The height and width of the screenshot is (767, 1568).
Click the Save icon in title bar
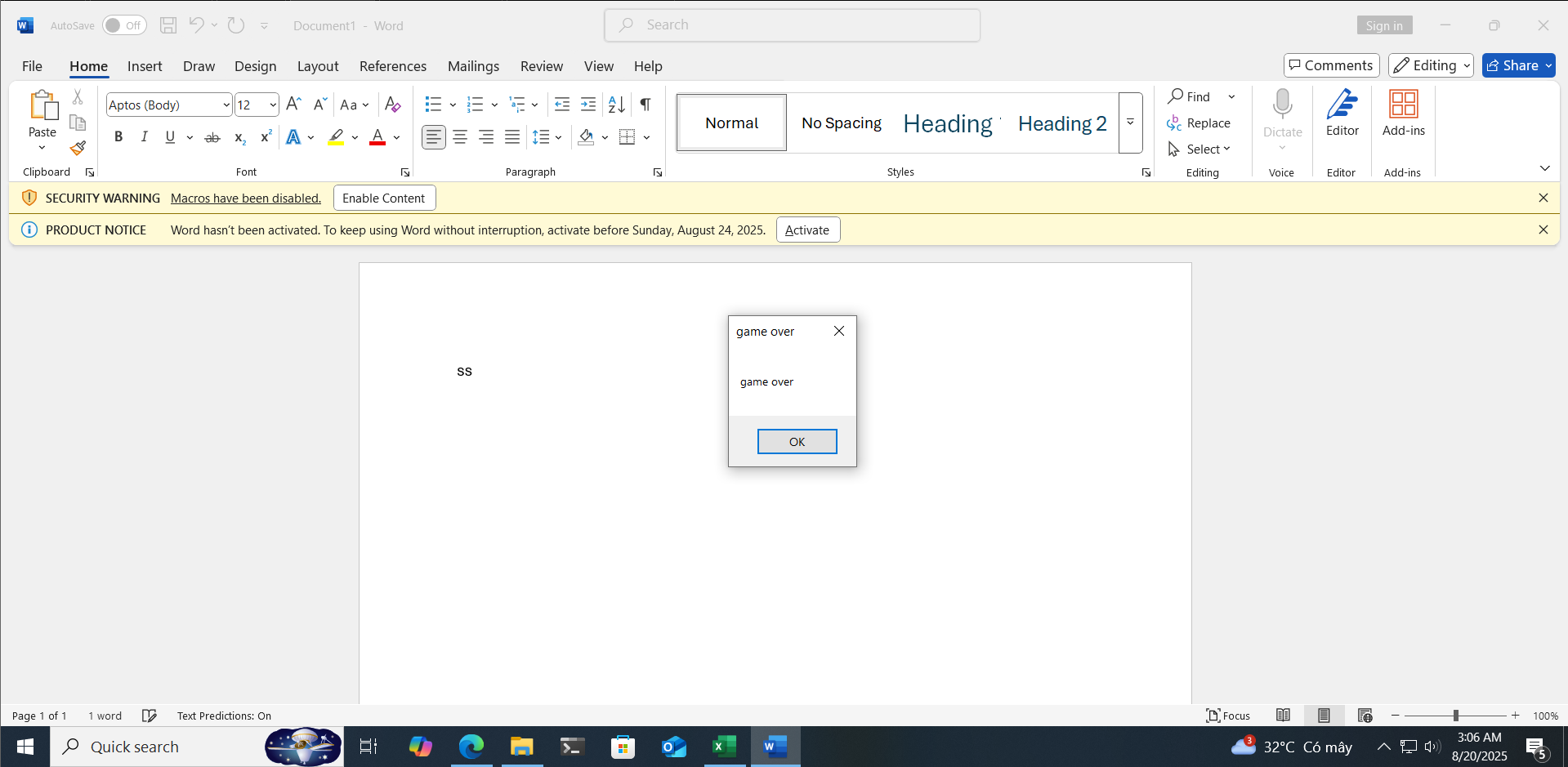pyautogui.click(x=168, y=25)
